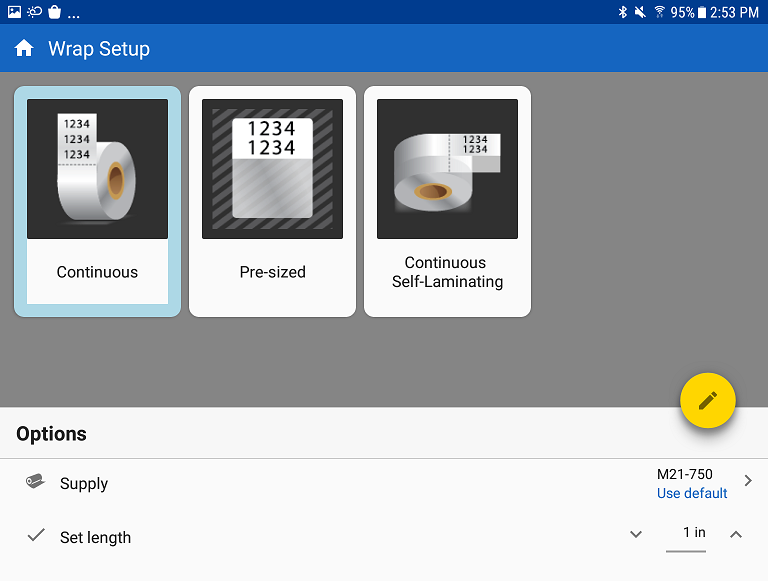Toggle the Set length checkmark

click(x=36, y=535)
